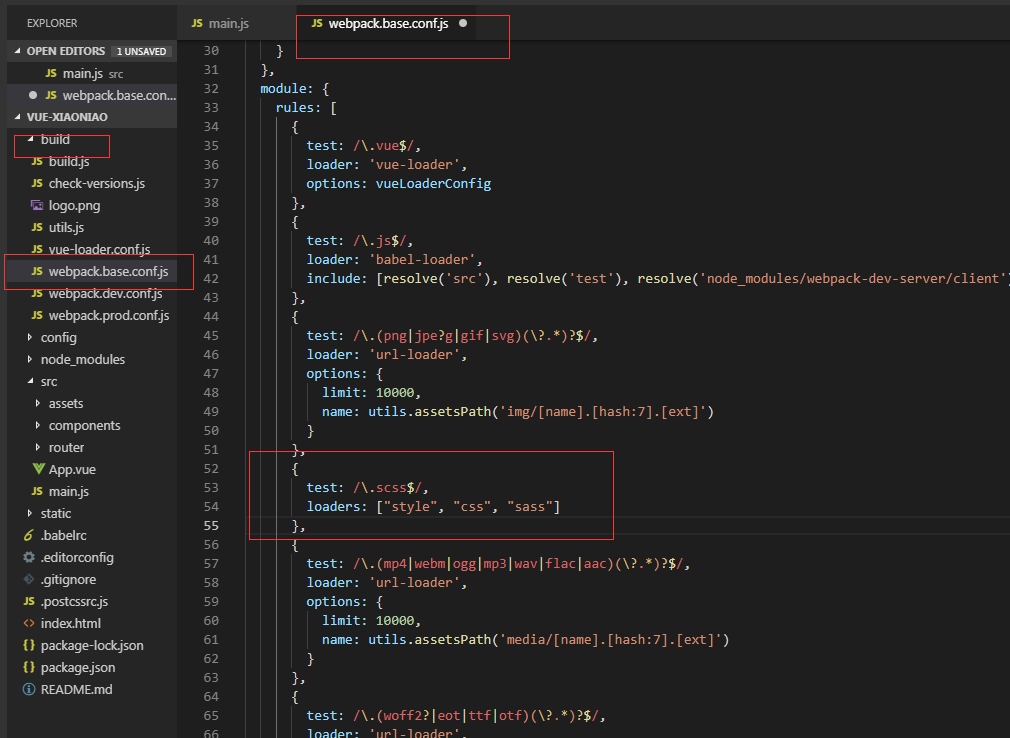Image resolution: width=1010 pixels, height=738 pixels.
Task: Click the 'vue-loader' string
Action: (415, 165)
